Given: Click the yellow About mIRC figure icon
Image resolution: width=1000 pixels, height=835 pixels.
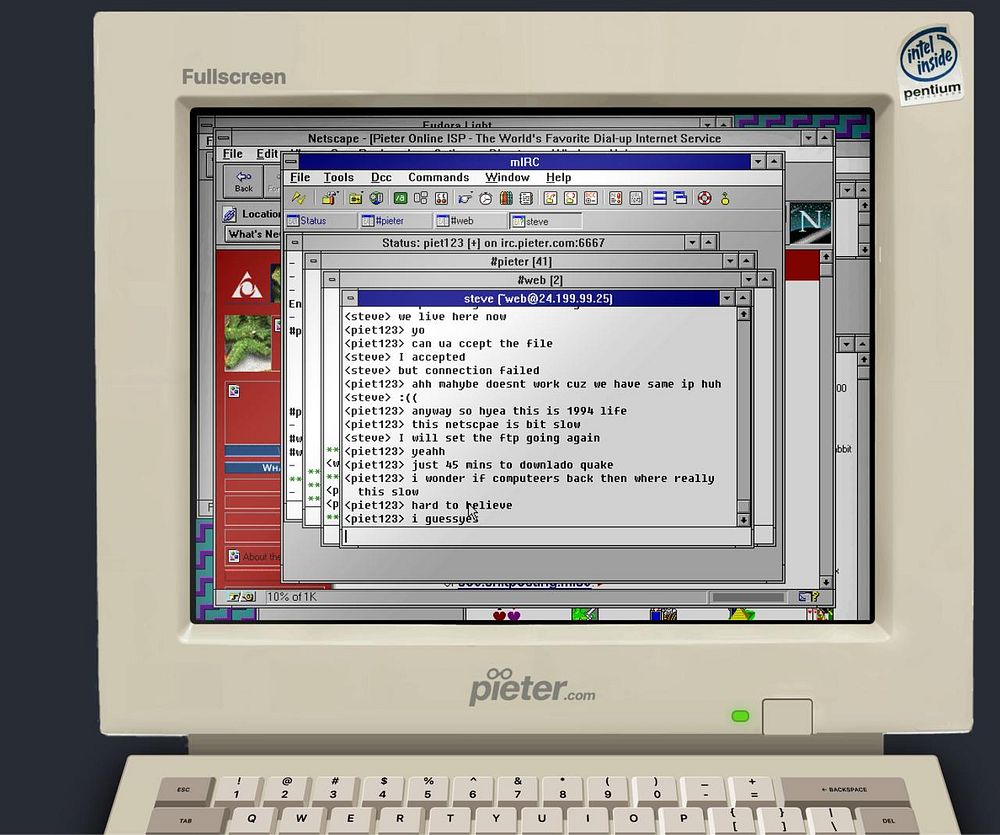Looking at the screenshot, I should [725, 198].
